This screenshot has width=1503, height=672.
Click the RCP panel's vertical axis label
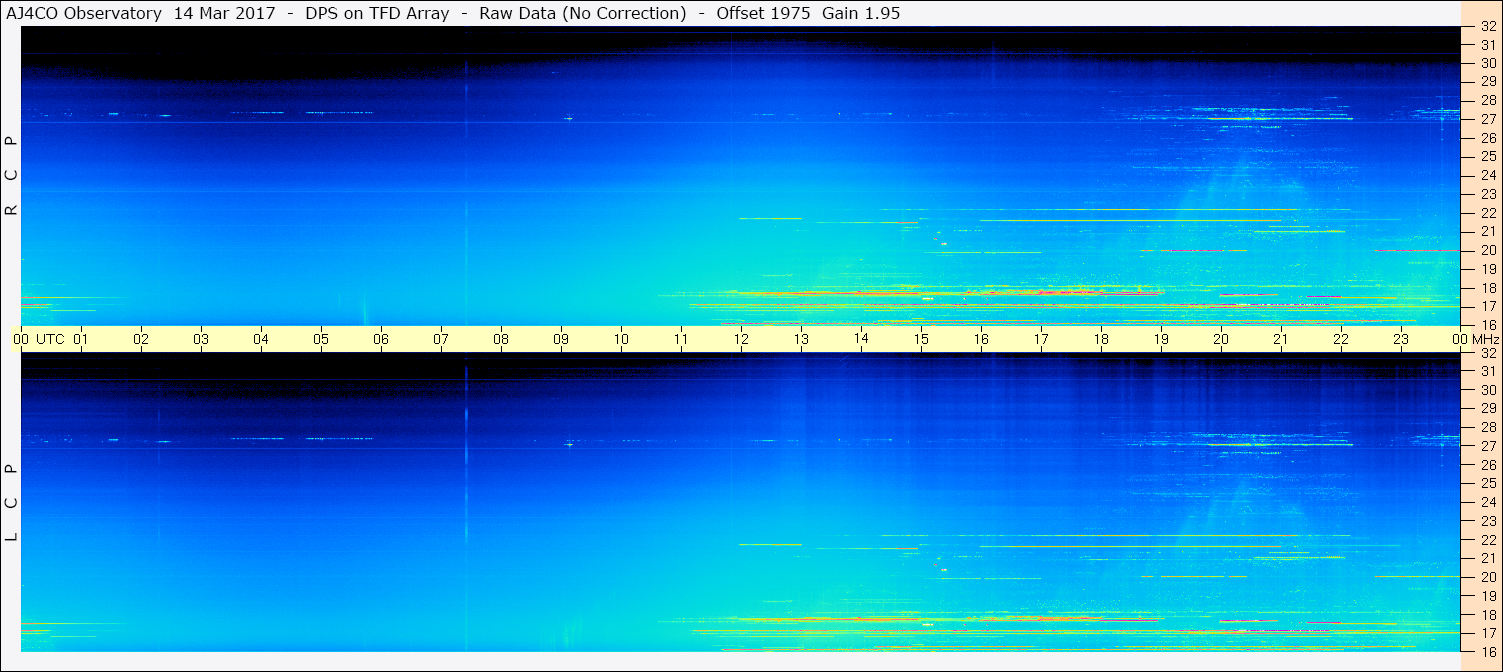(x=12, y=176)
